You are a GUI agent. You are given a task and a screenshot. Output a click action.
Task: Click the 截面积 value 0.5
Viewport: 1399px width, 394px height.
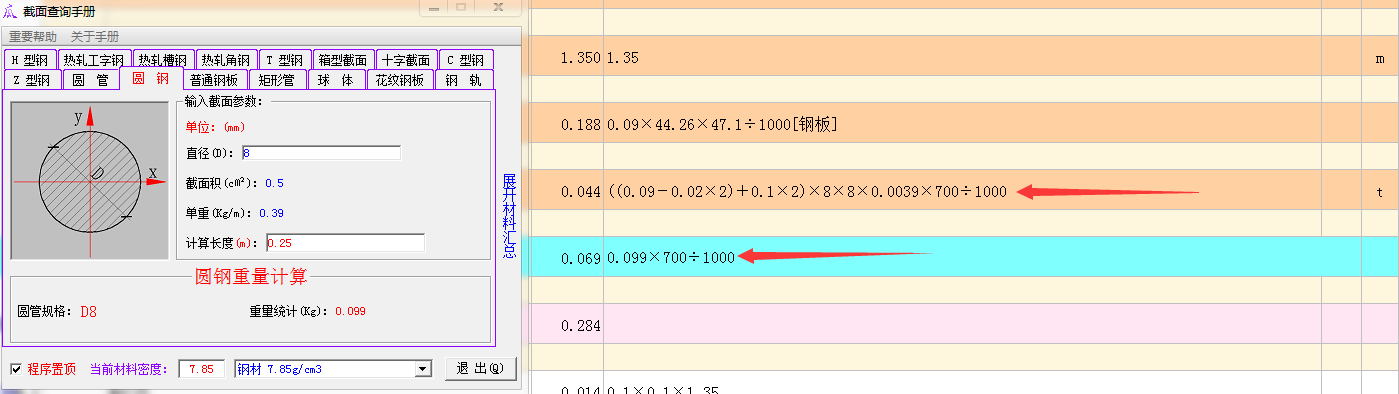[x=274, y=183]
